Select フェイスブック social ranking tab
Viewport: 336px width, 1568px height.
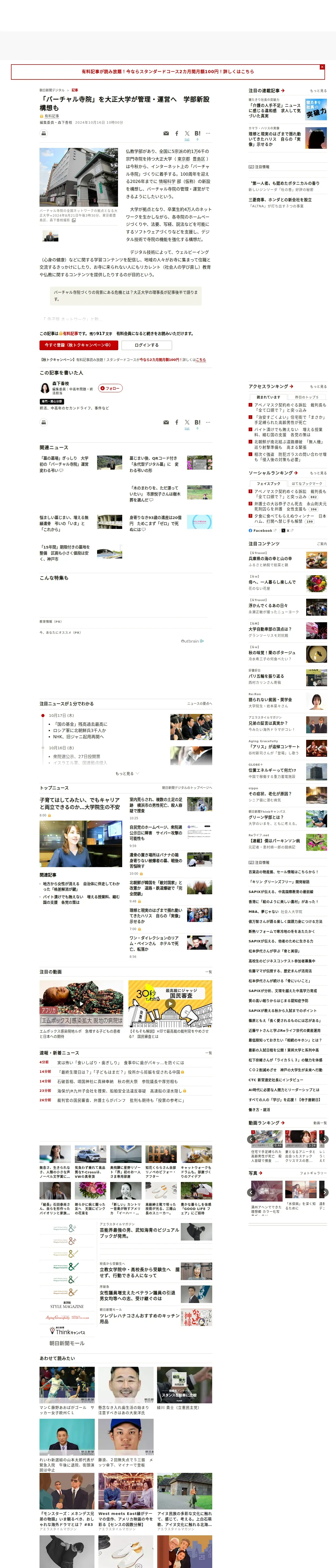click(x=268, y=483)
